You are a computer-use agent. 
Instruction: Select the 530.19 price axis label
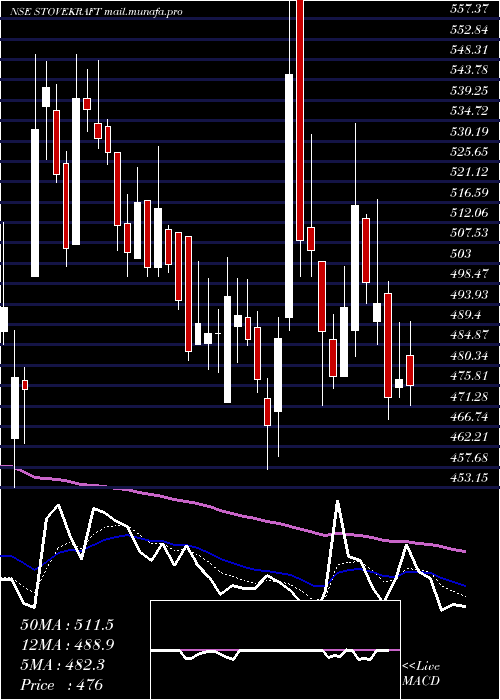tap(469, 131)
